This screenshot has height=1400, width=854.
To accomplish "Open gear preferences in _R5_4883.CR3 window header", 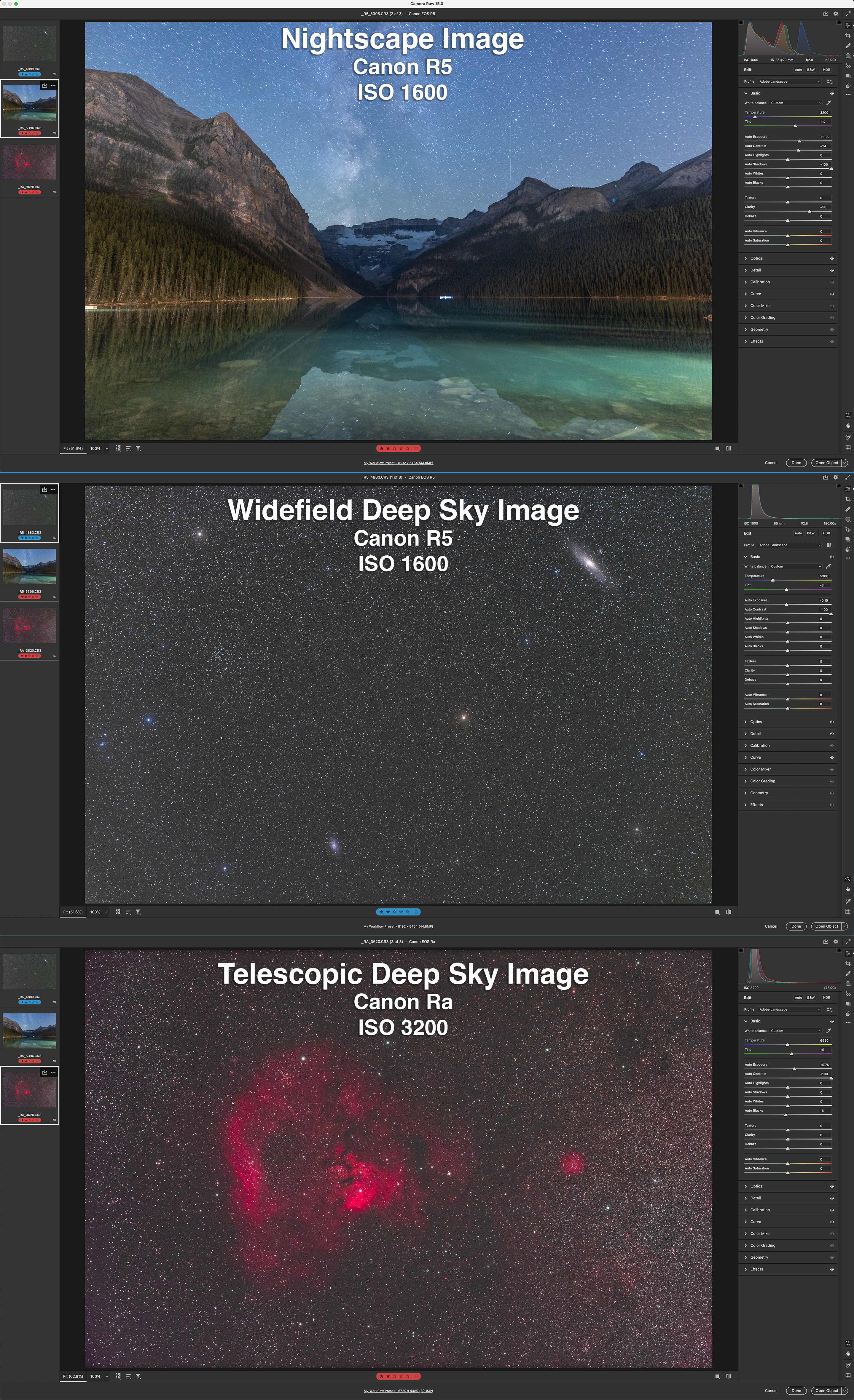I will (836, 477).
